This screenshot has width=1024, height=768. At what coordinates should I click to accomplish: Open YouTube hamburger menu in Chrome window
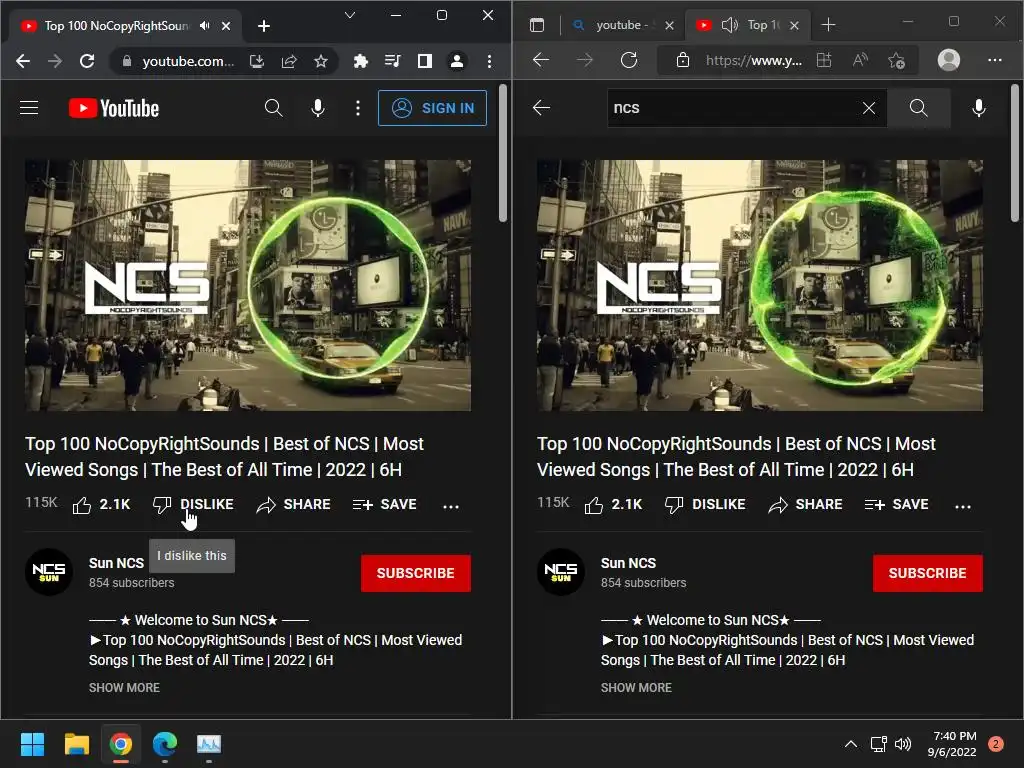pyautogui.click(x=29, y=108)
